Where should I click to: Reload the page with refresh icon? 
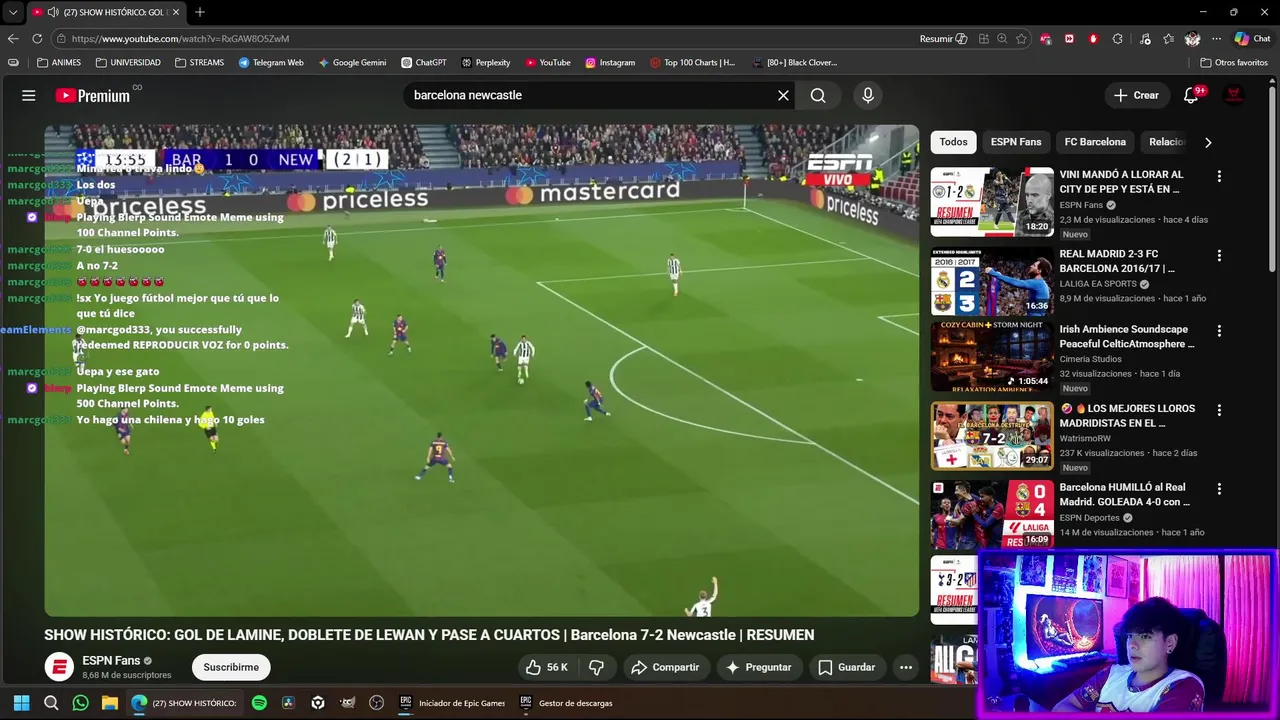37,39
